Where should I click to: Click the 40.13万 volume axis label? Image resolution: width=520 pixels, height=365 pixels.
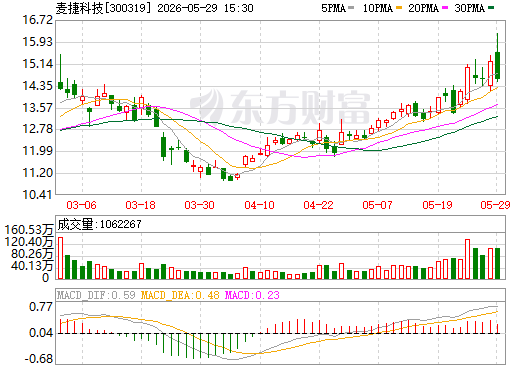32,266
